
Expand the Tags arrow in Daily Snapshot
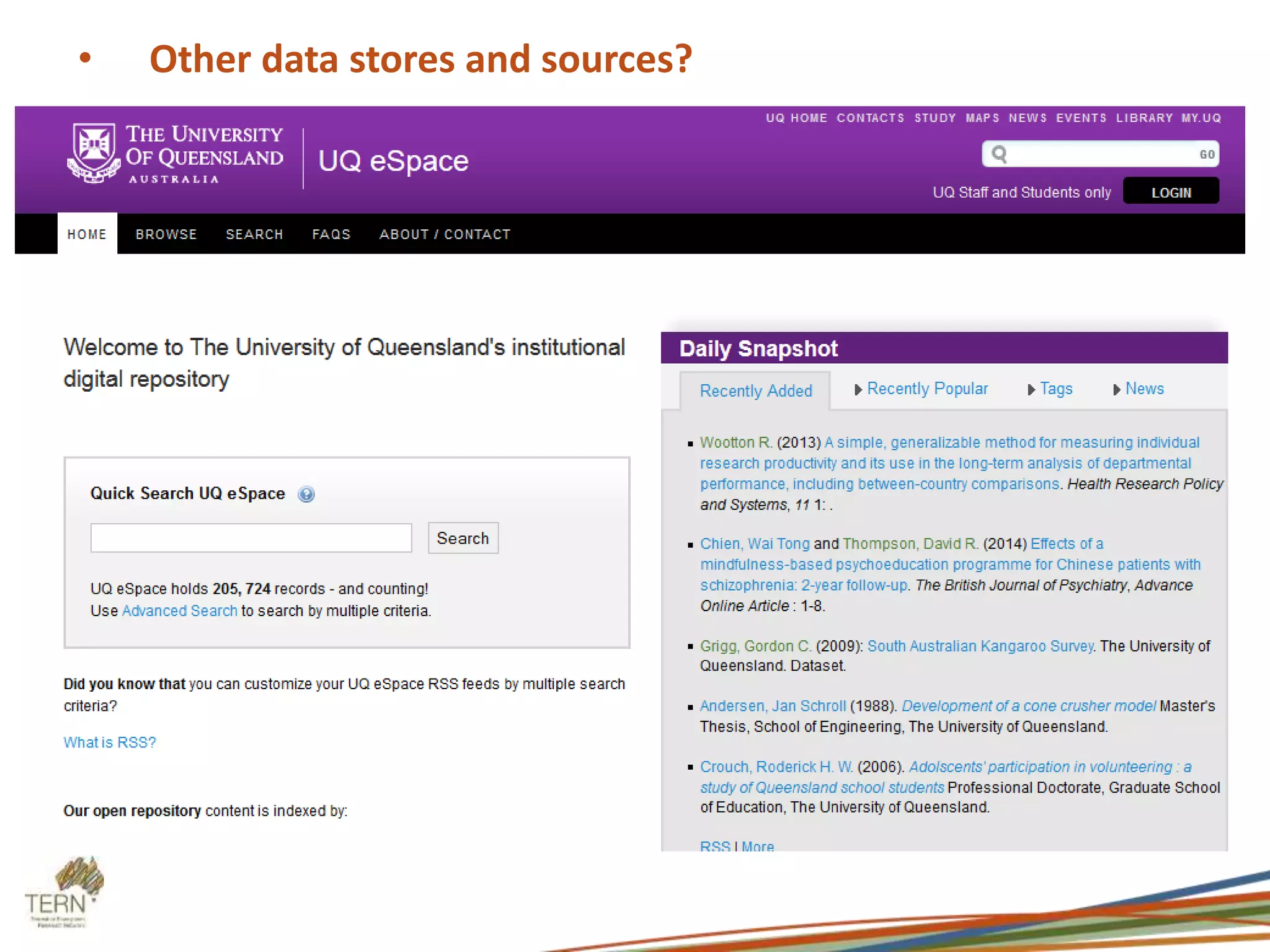coord(1031,390)
